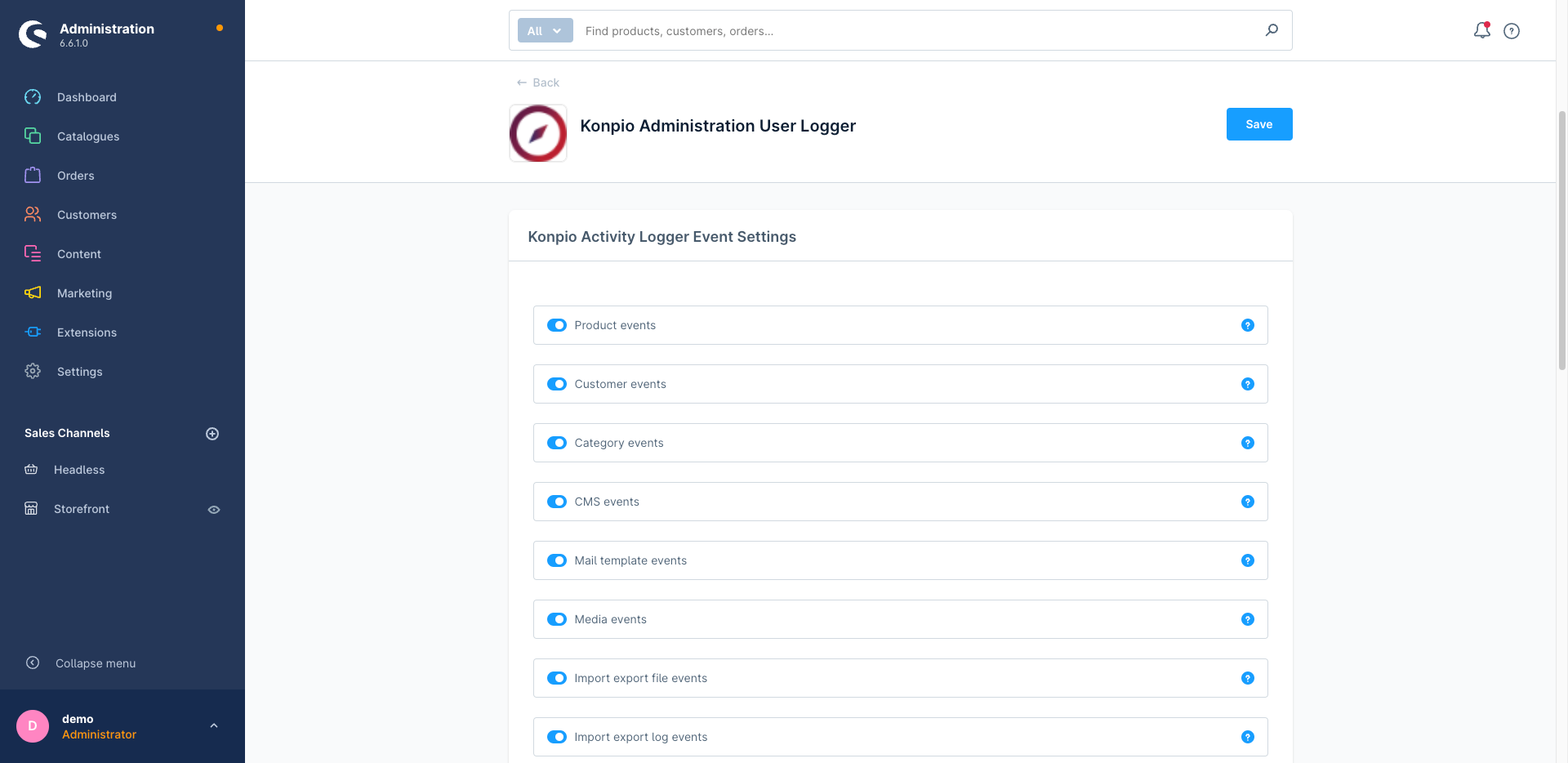The image size is (1568, 763).
Task: Click the Shopware logo in sidebar header
Action: click(33, 33)
